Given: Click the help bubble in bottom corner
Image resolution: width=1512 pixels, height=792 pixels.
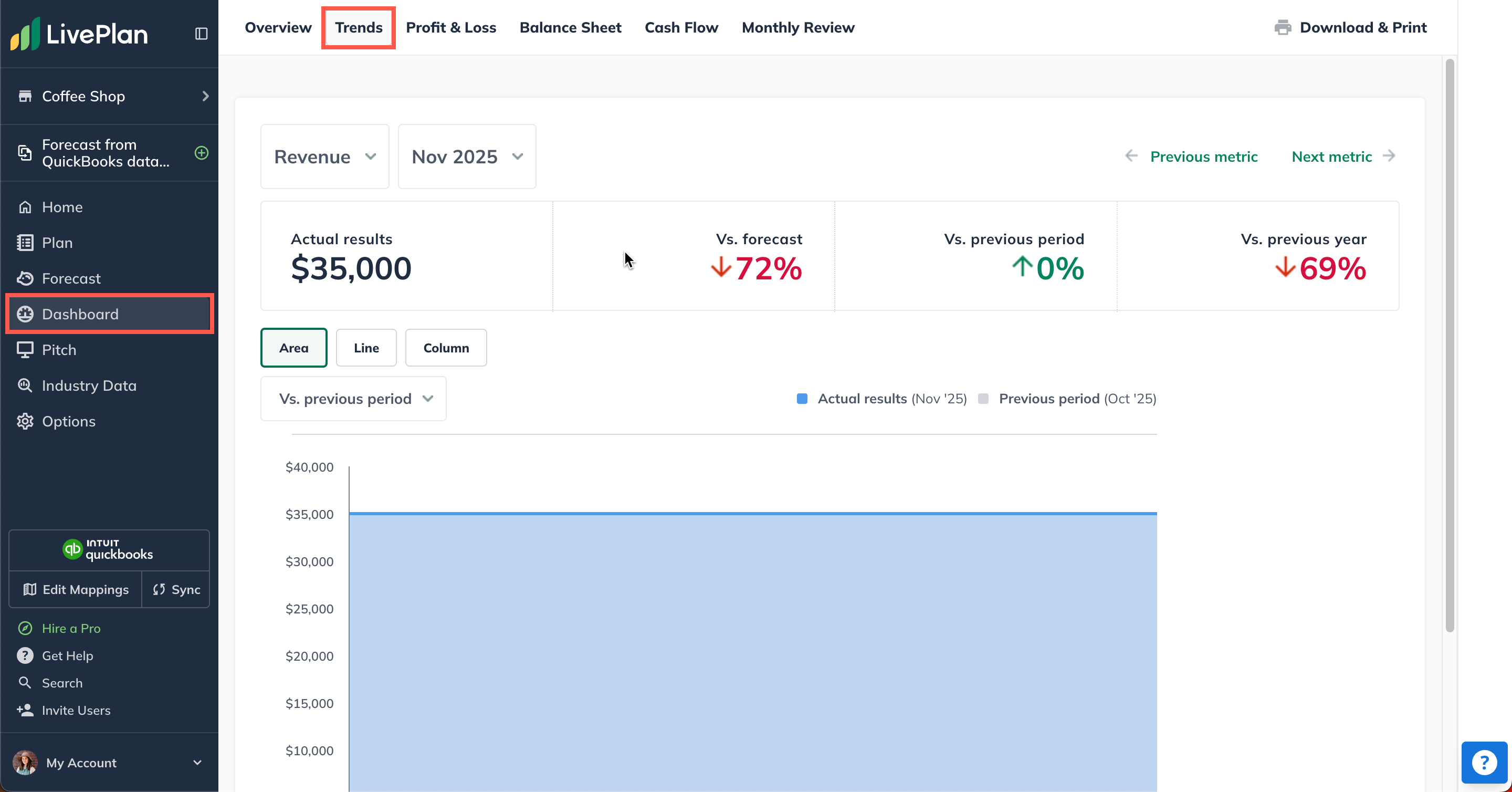Looking at the screenshot, I should tap(1485, 762).
